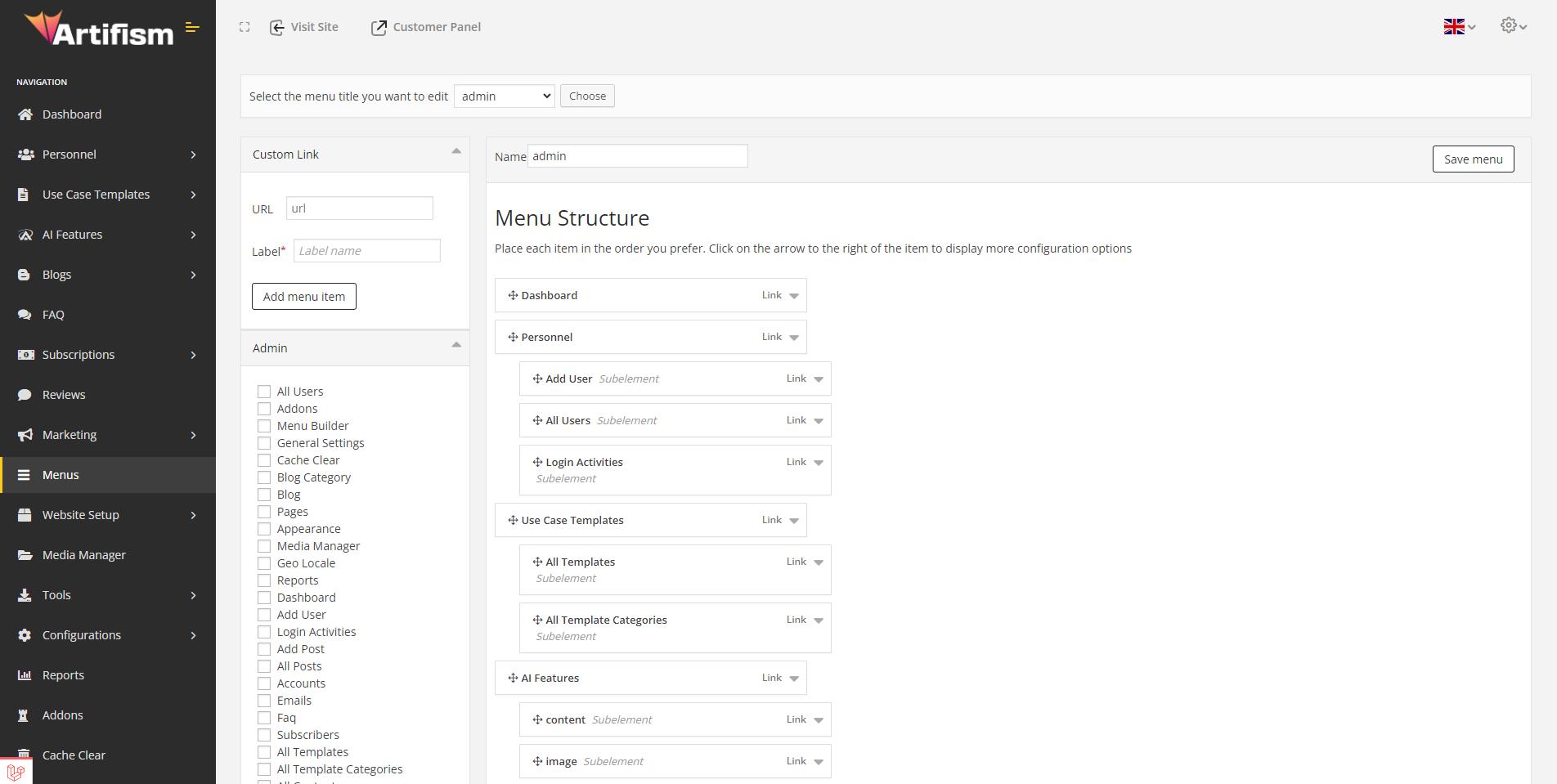Click the Save menu button
1557x784 pixels.
tap(1473, 159)
